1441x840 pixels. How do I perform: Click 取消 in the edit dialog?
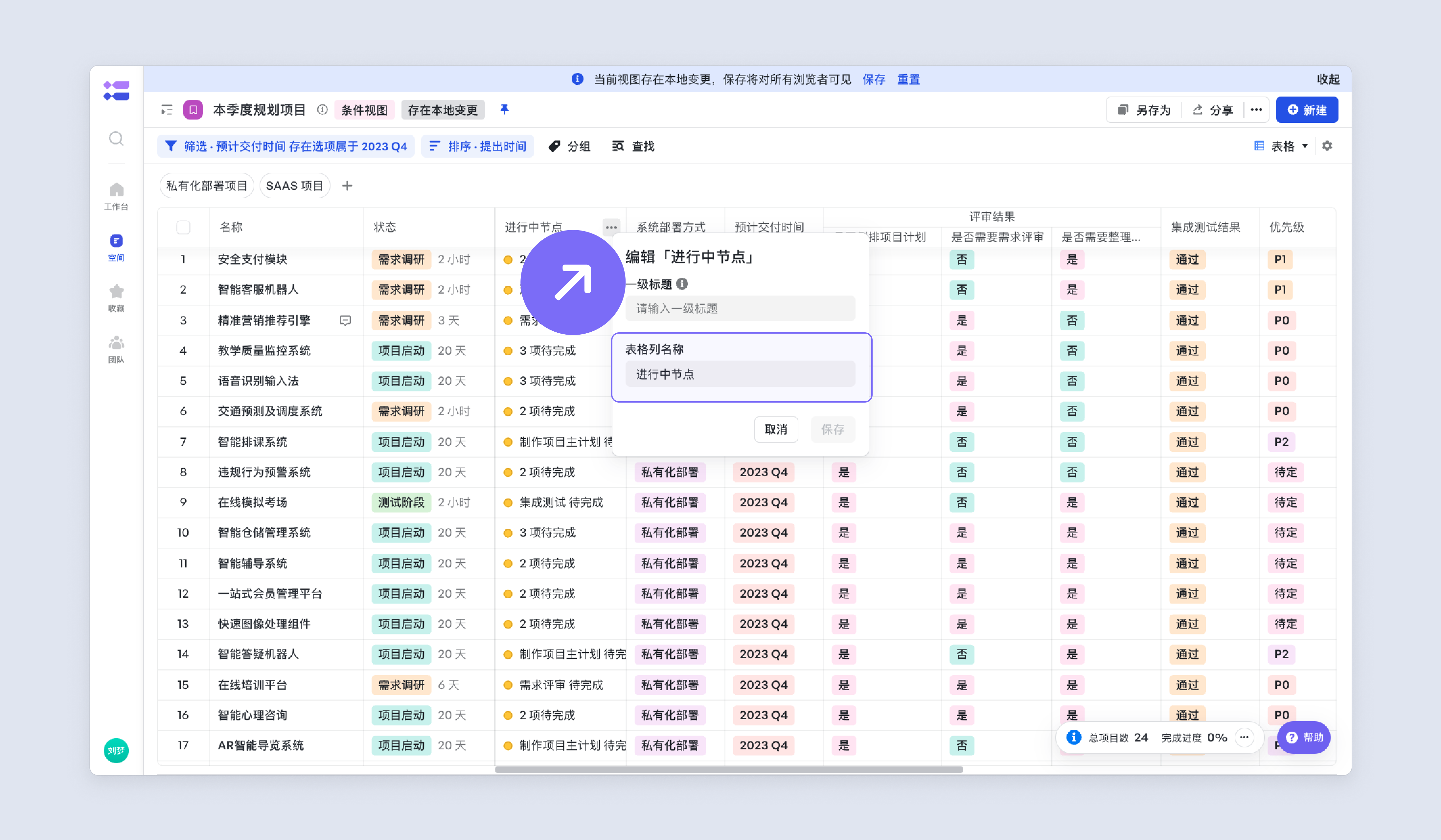[776, 429]
